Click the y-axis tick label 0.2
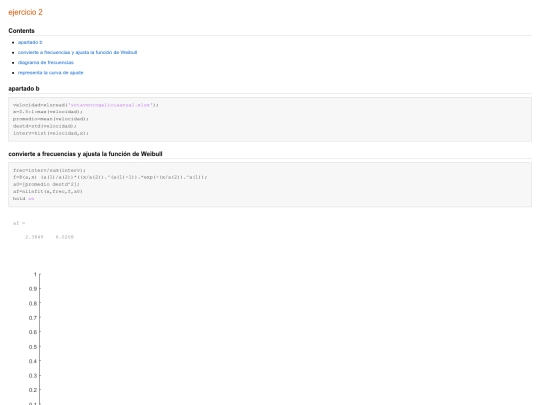Image resolution: width=540 pixels, height=405 pixels. [x=33, y=390]
